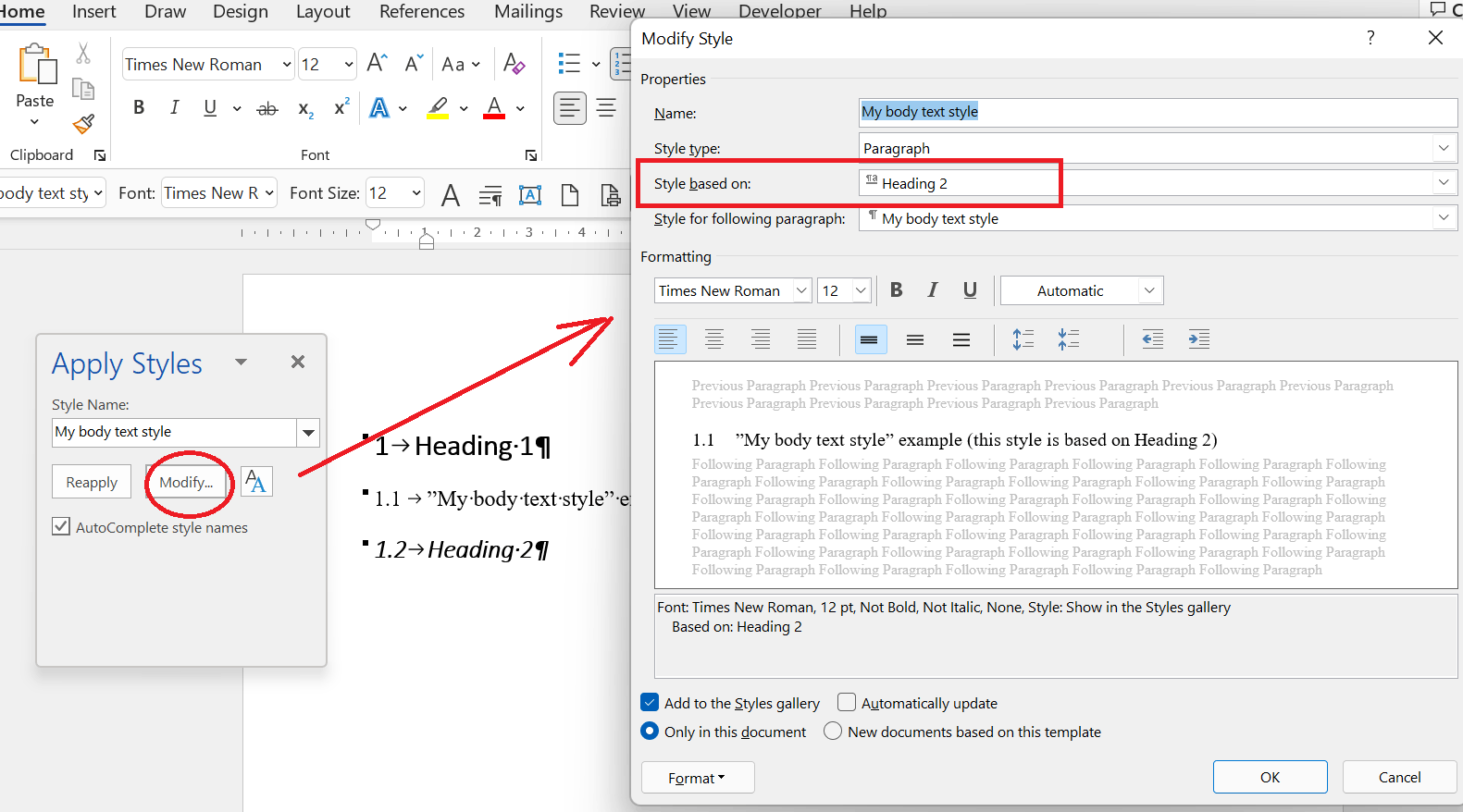
Task: Toggle Italic in the ribbon Font group
Action: pos(174,108)
